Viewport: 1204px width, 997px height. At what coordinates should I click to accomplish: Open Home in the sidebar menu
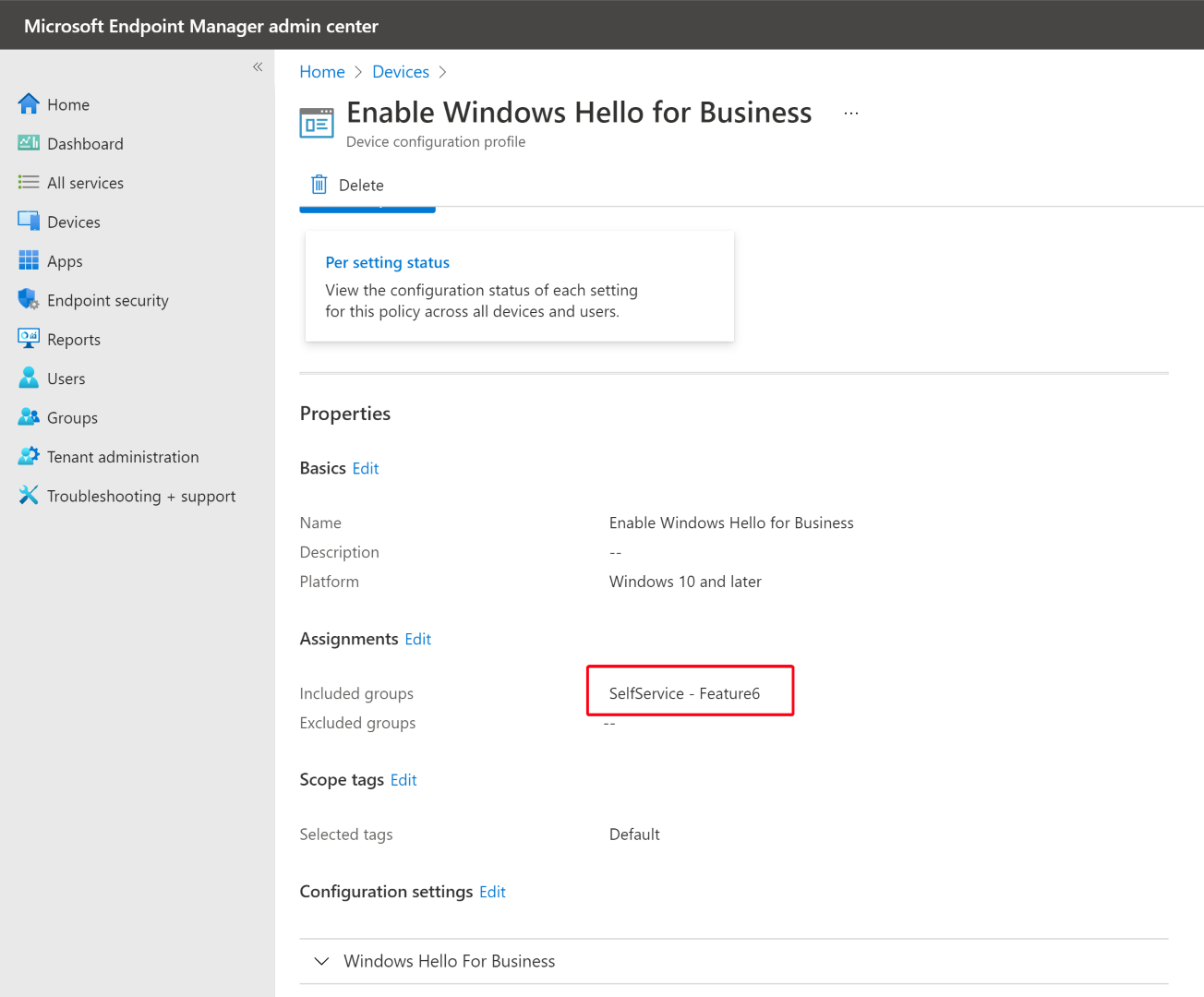(x=68, y=104)
